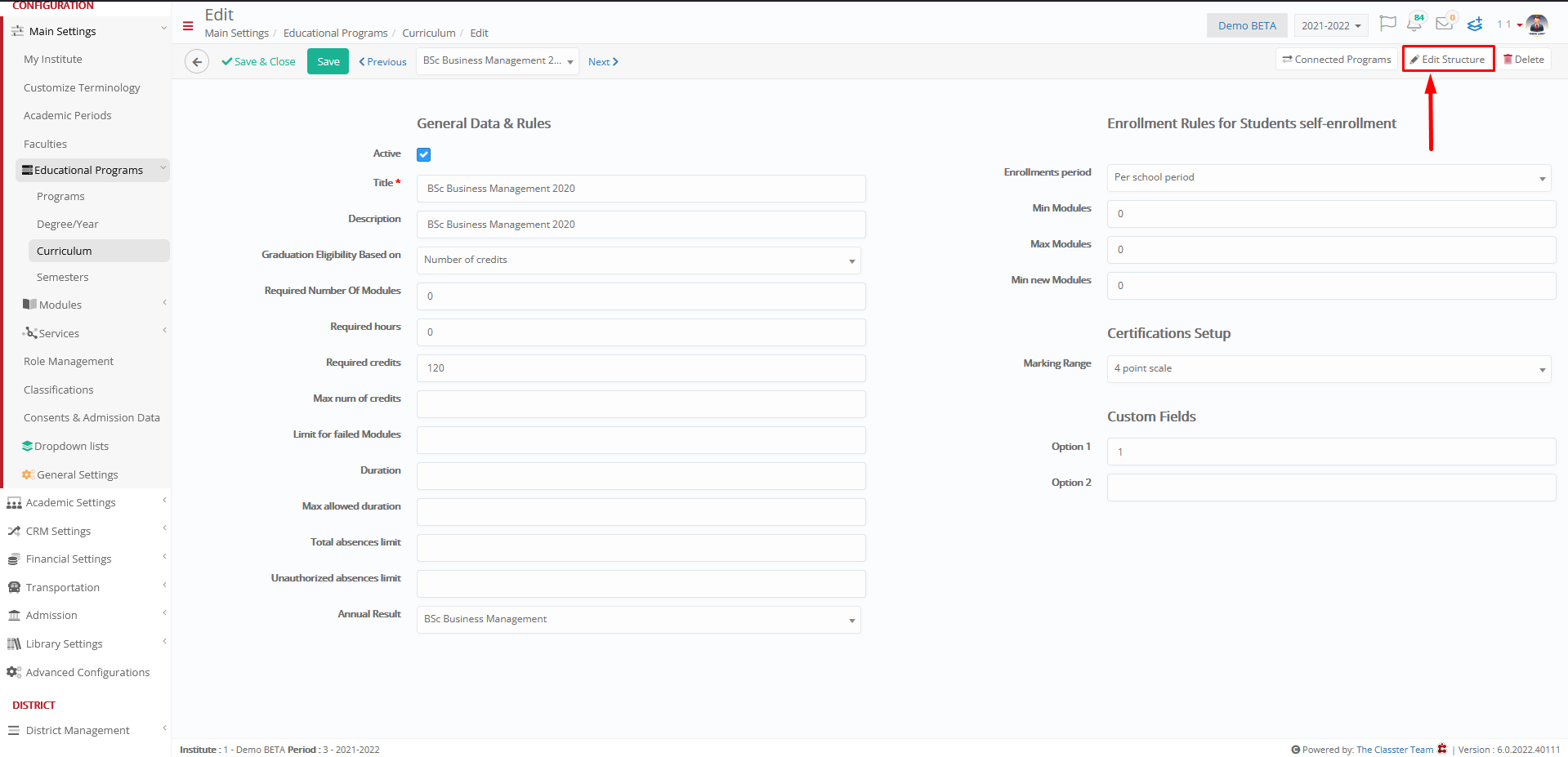The height and width of the screenshot is (757, 1568).
Task: Click the Library Settings books icon
Action: 14,643
